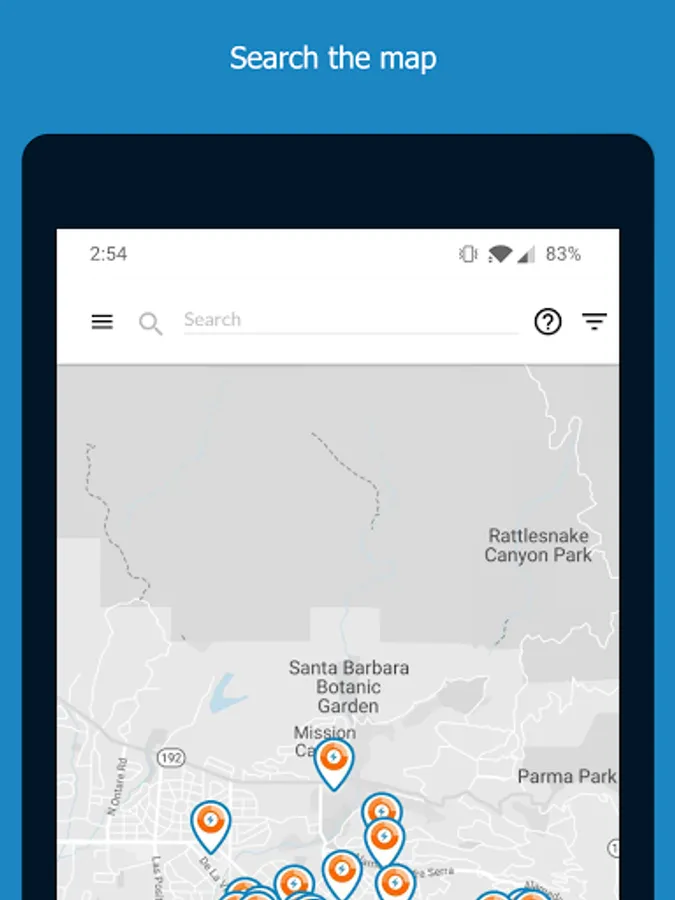Tap the Santa Barbara Botanic Garden label

[348, 686]
